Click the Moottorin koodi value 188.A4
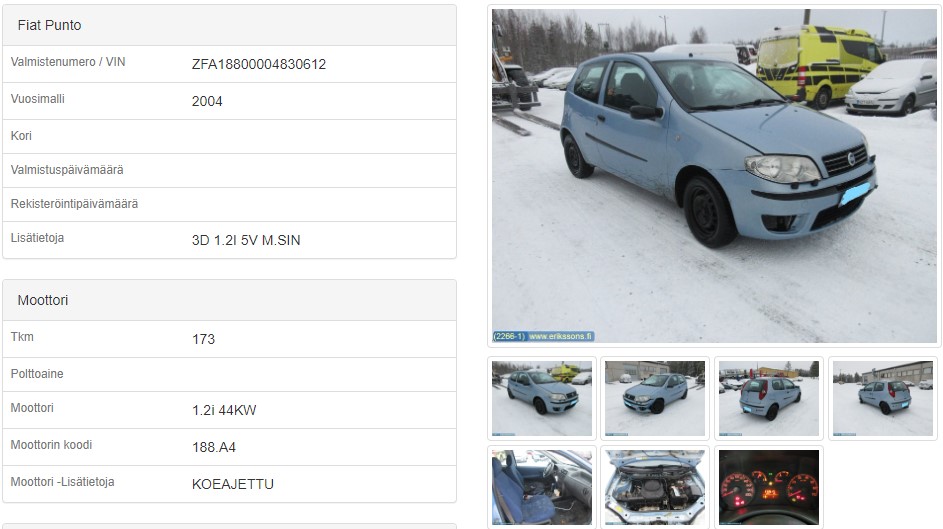 213,447
